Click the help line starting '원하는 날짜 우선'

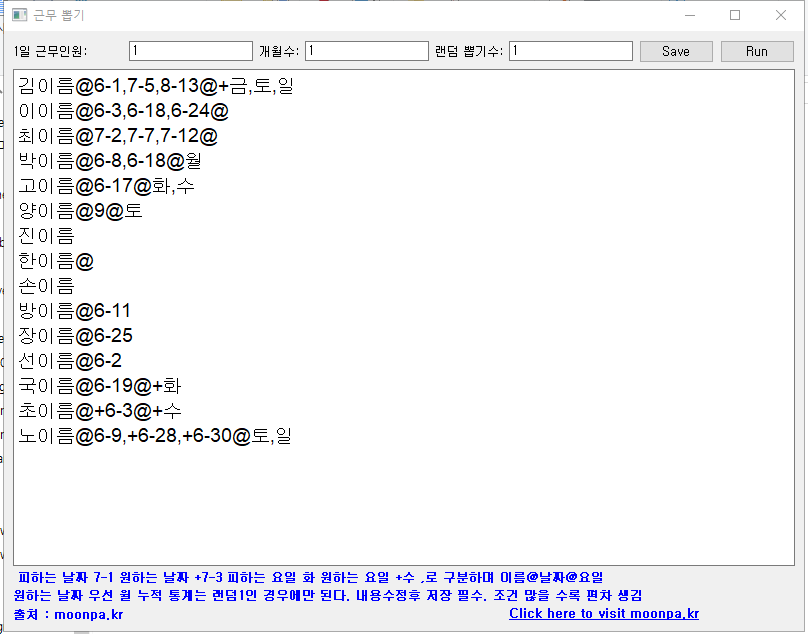click(x=328, y=596)
